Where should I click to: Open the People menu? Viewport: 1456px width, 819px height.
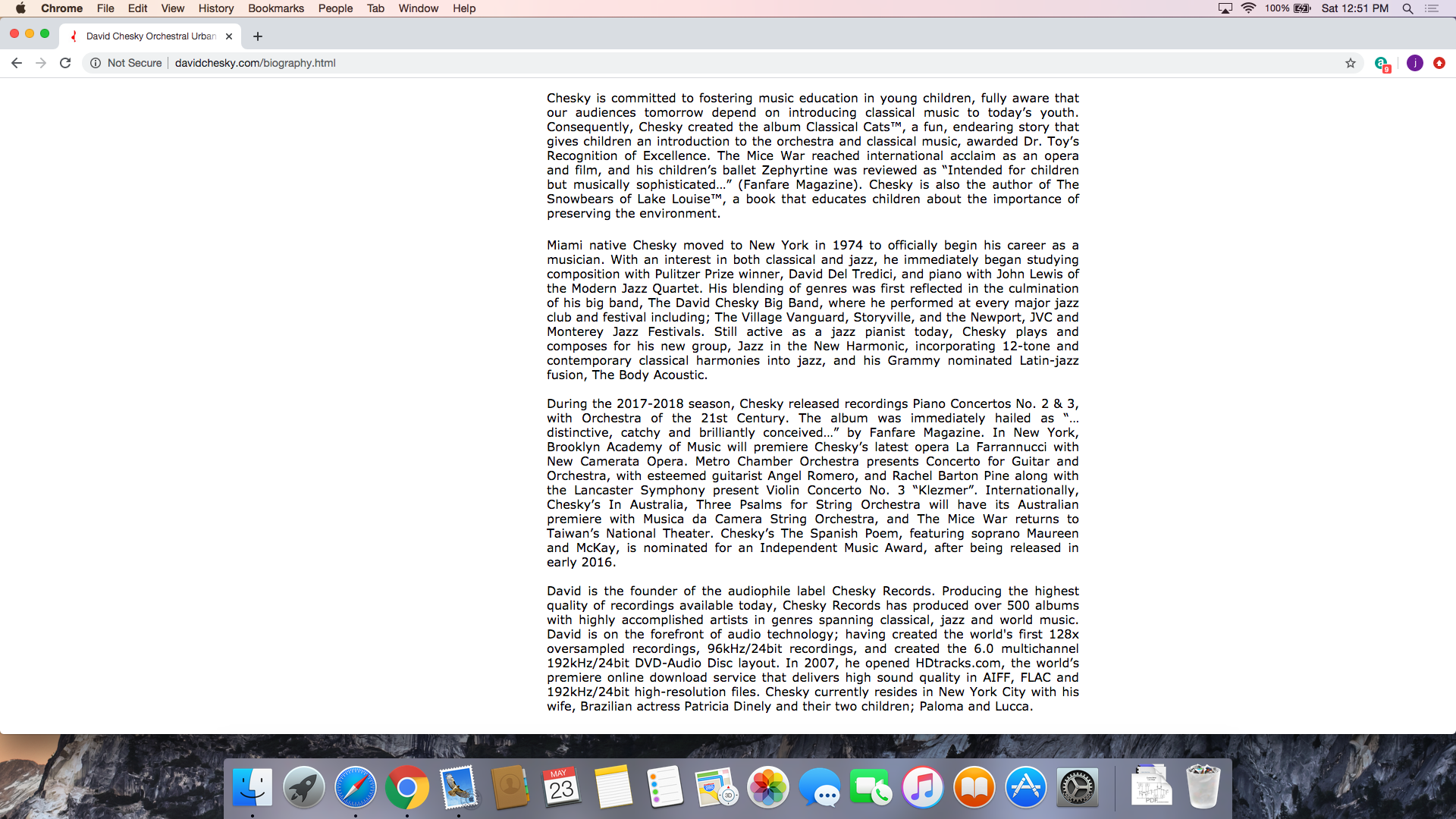pyautogui.click(x=336, y=8)
